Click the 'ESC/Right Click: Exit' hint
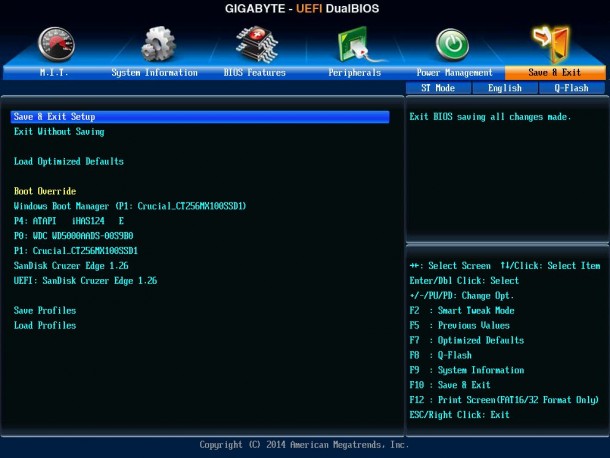 [x=459, y=415]
